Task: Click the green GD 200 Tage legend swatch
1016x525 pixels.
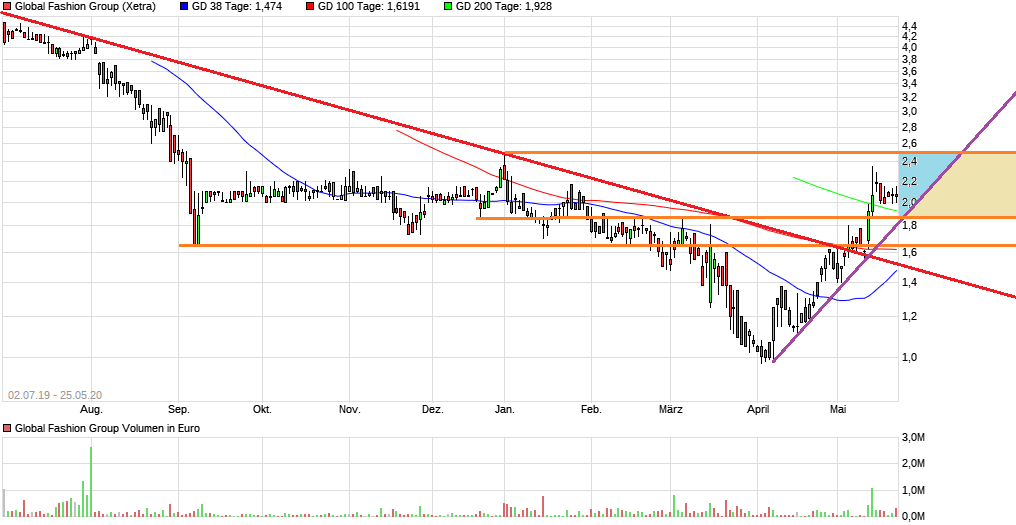Action: (x=447, y=6)
